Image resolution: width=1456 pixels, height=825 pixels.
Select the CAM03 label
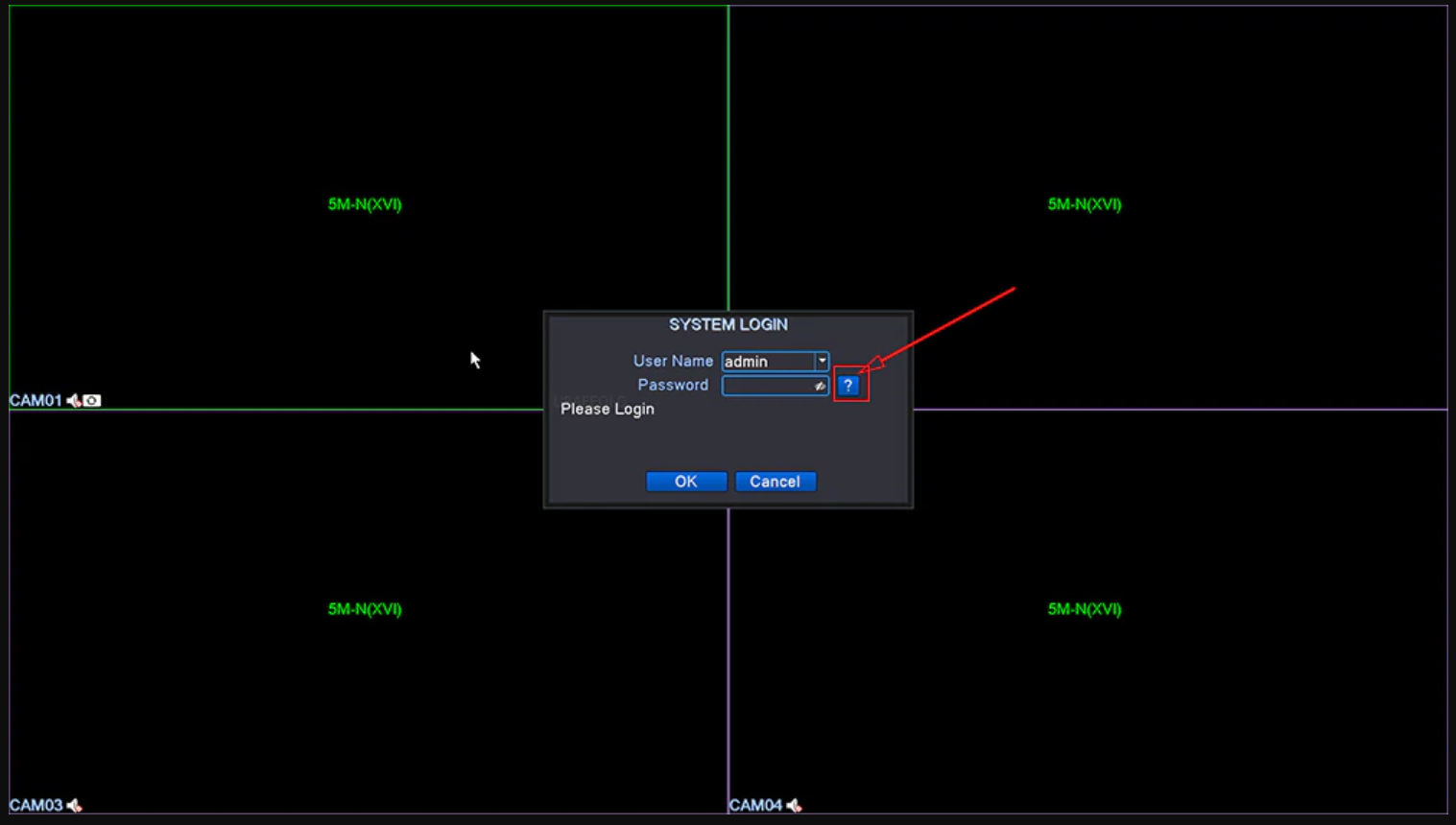pyautogui.click(x=36, y=806)
